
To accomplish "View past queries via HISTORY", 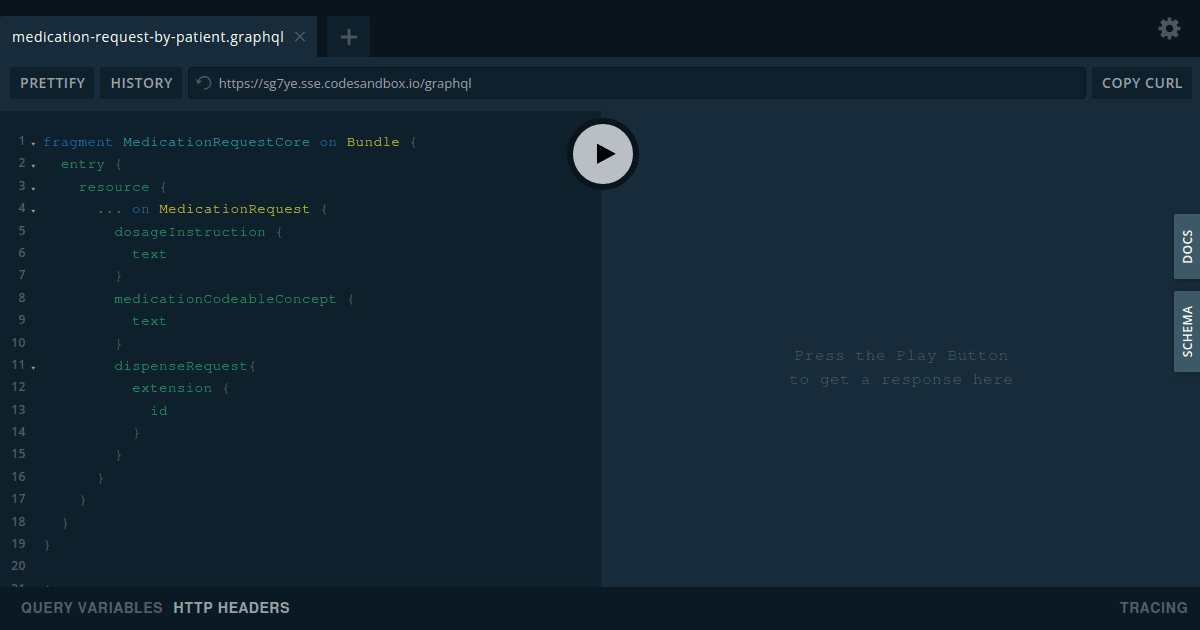I will tap(141, 83).
